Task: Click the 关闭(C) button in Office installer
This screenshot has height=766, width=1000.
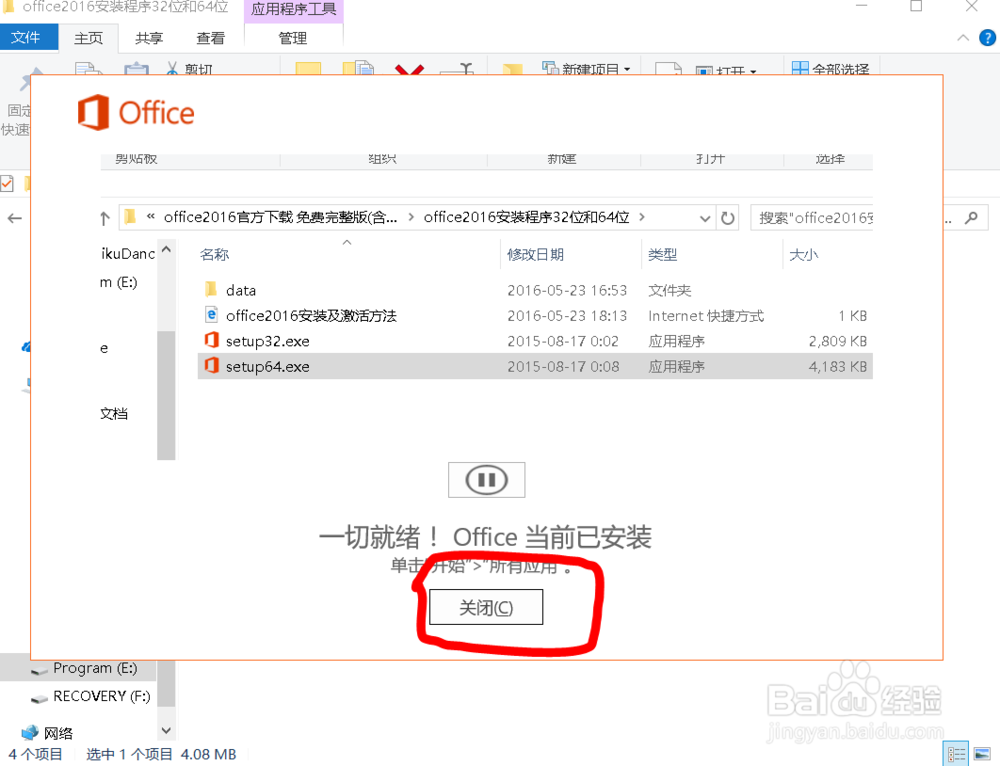Action: pos(486,607)
